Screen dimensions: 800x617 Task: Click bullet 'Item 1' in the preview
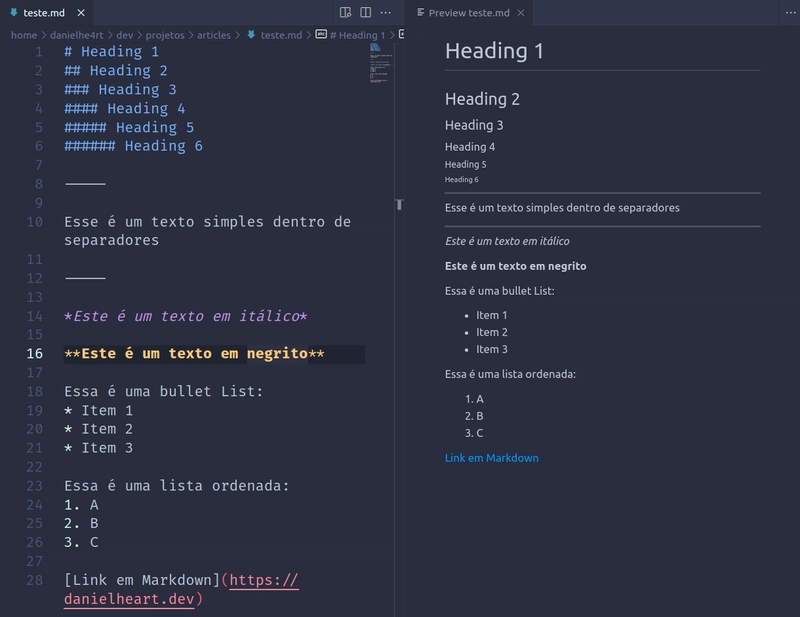491,315
